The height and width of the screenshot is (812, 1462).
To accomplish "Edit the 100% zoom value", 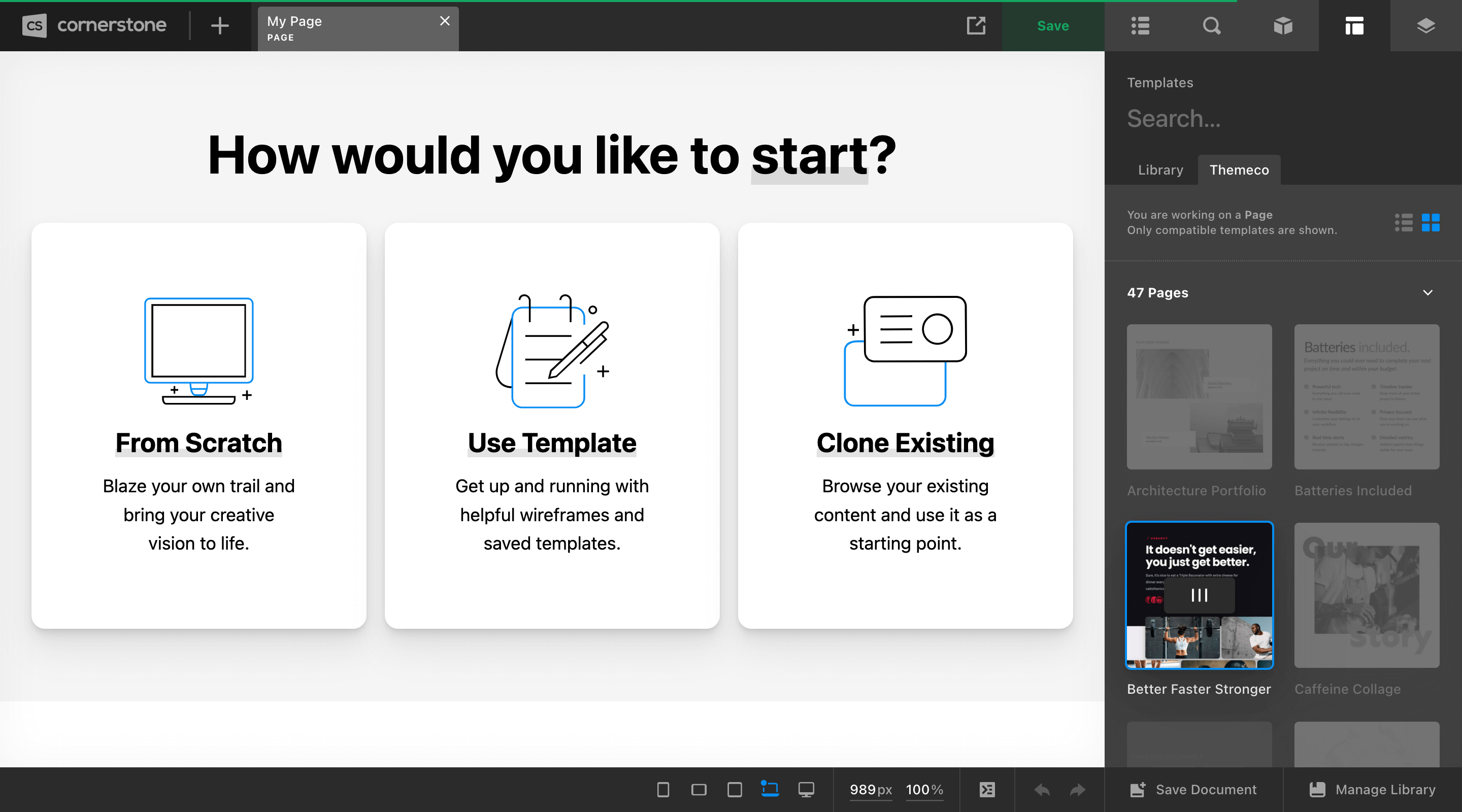I will [924, 789].
